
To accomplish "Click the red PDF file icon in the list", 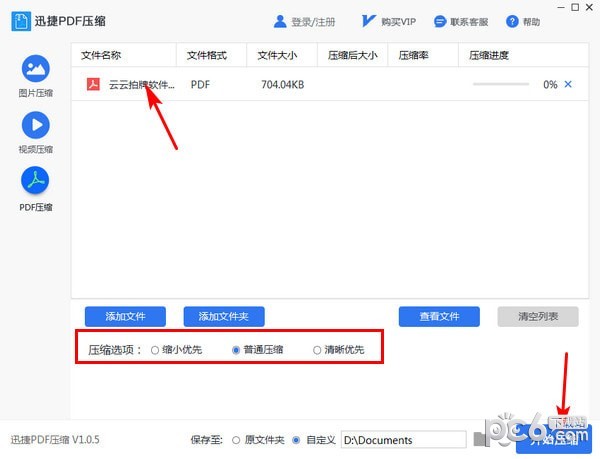I will point(93,84).
